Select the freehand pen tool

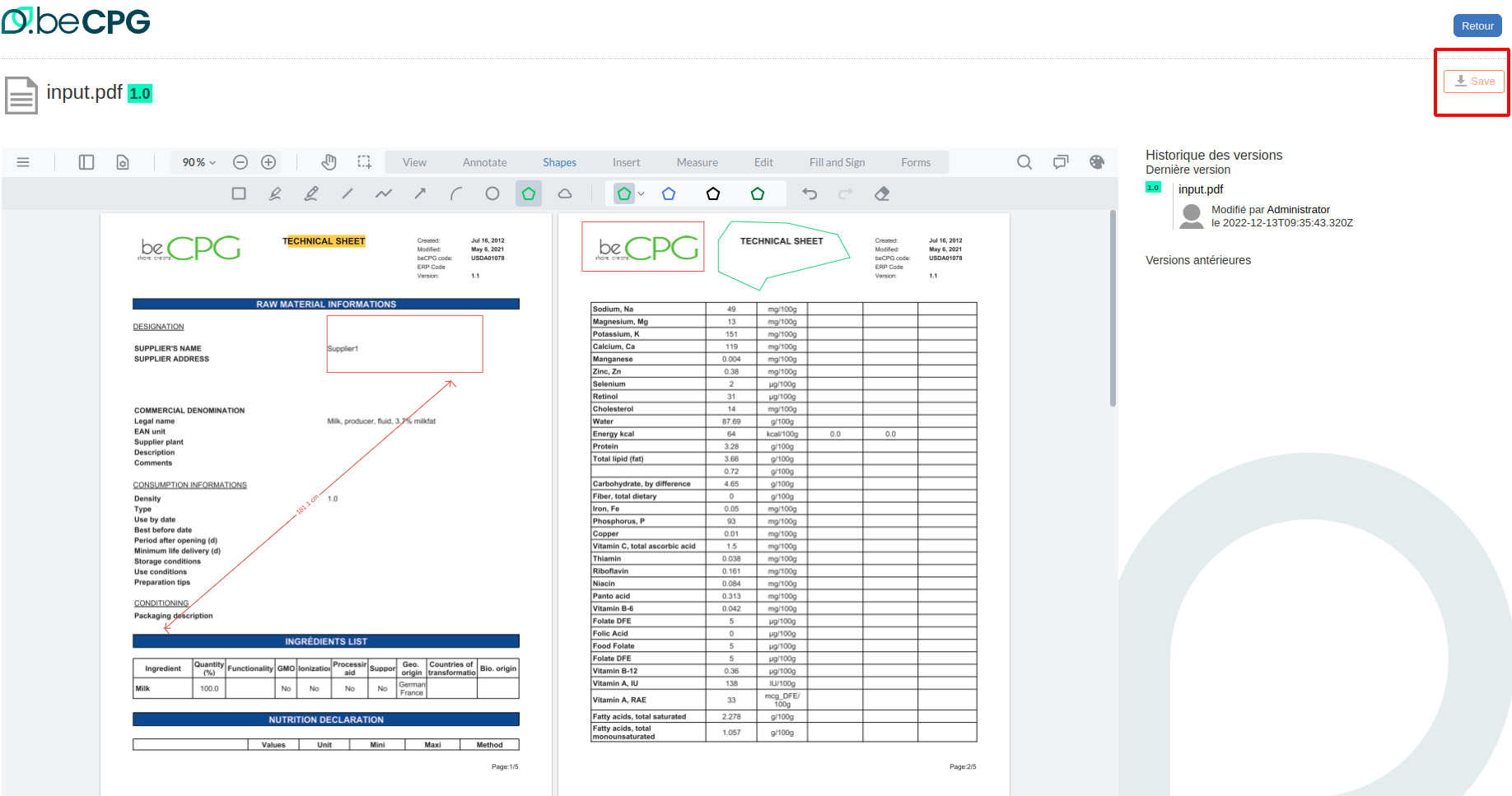point(275,193)
